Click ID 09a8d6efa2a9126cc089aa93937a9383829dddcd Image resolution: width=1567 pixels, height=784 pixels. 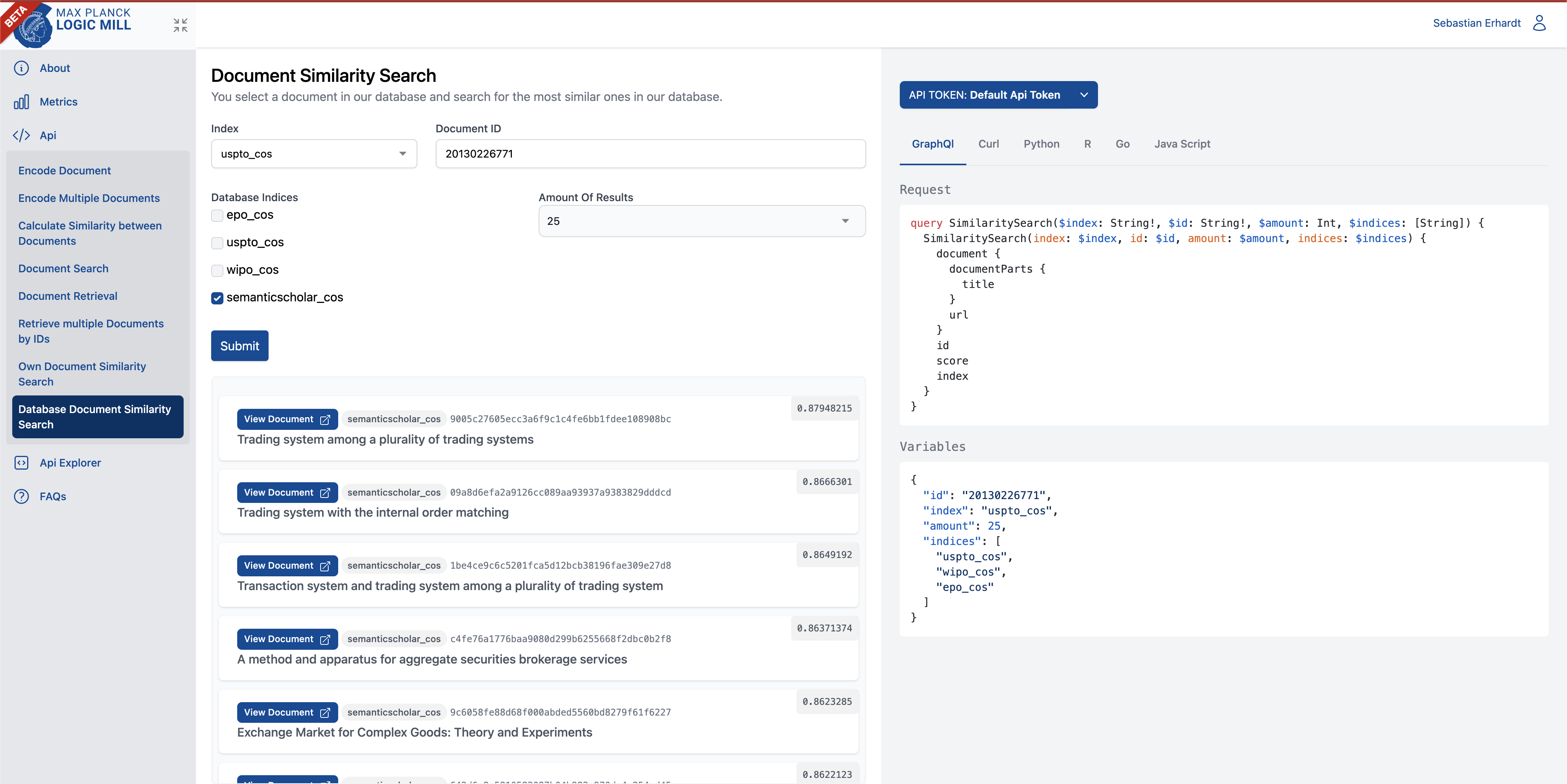pos(560,493)
